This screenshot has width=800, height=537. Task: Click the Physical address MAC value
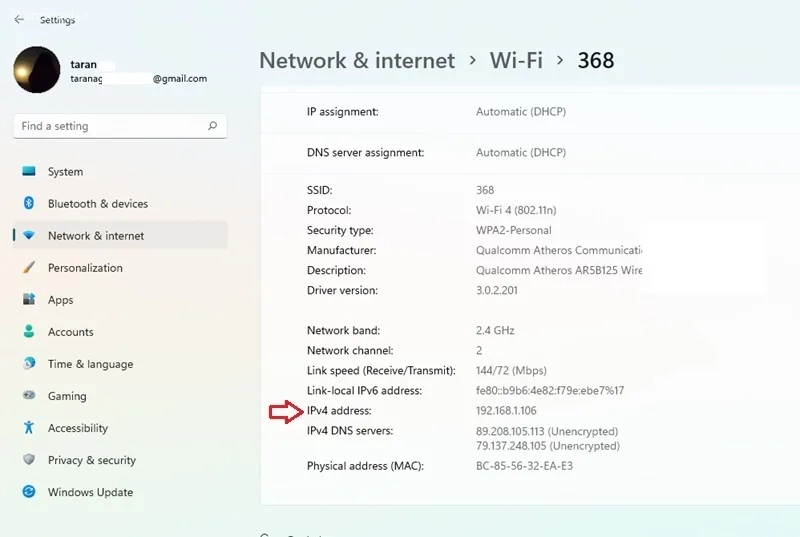[524, 466]
